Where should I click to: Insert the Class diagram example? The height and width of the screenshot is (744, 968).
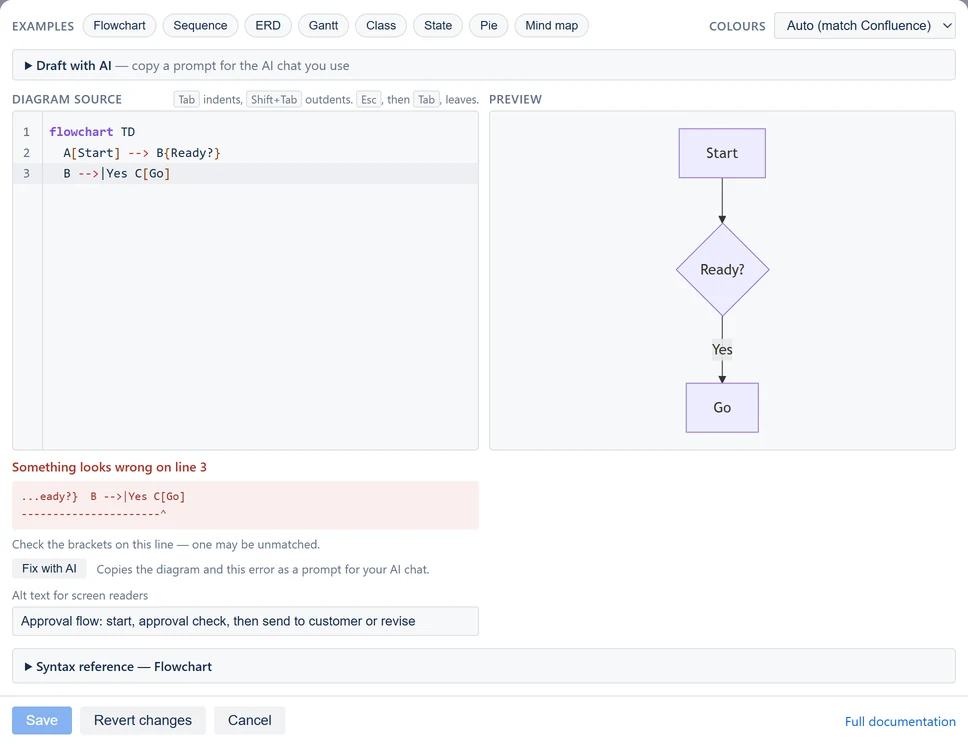pyautogui.click(x=381, y=25)
